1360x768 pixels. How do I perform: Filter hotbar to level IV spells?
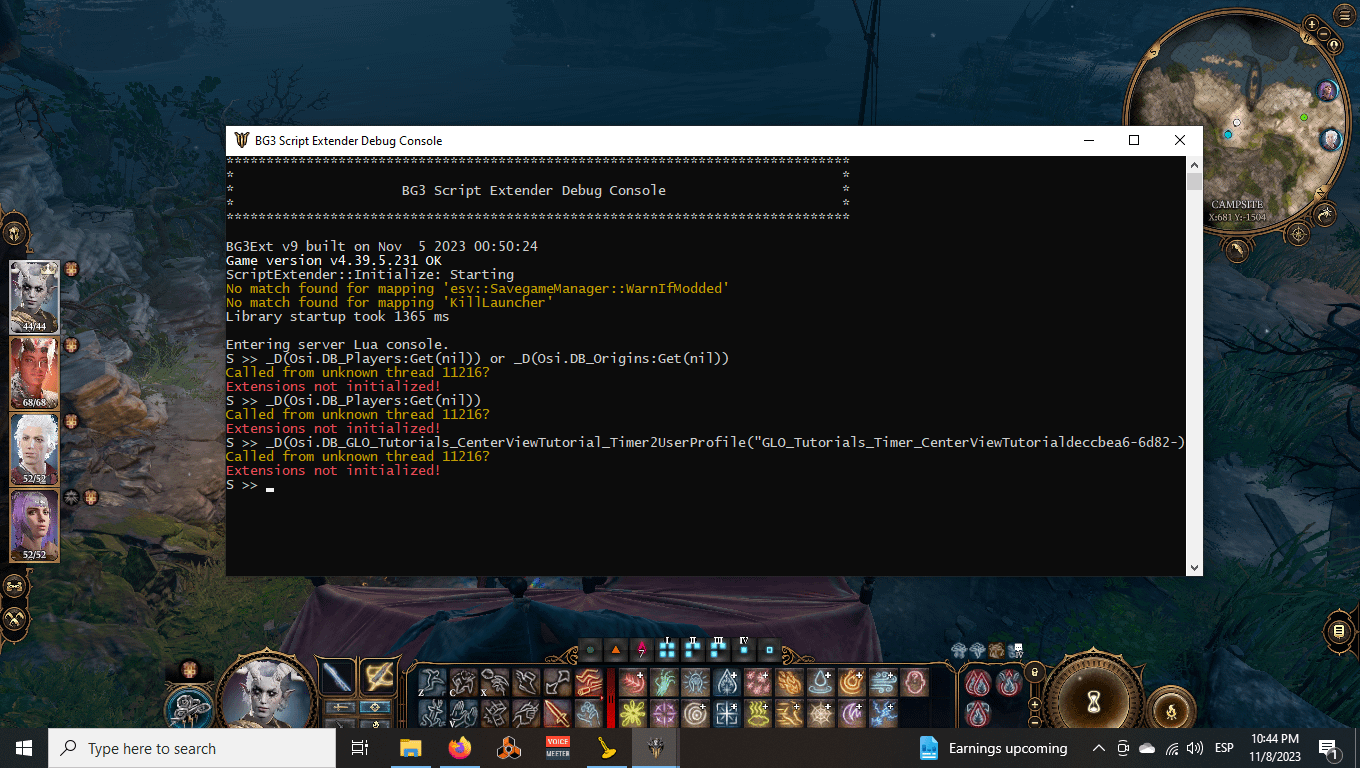pyautogui.click(x=744, y=650)
